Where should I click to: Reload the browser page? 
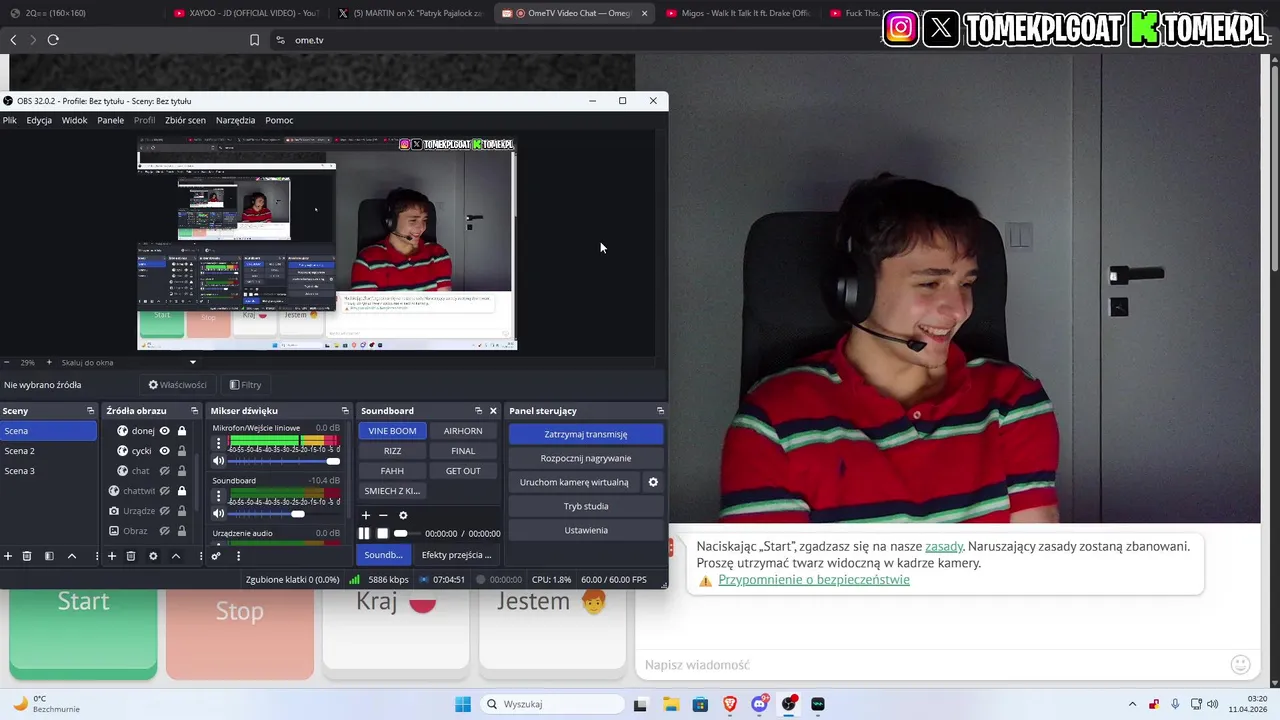(53, 40)
